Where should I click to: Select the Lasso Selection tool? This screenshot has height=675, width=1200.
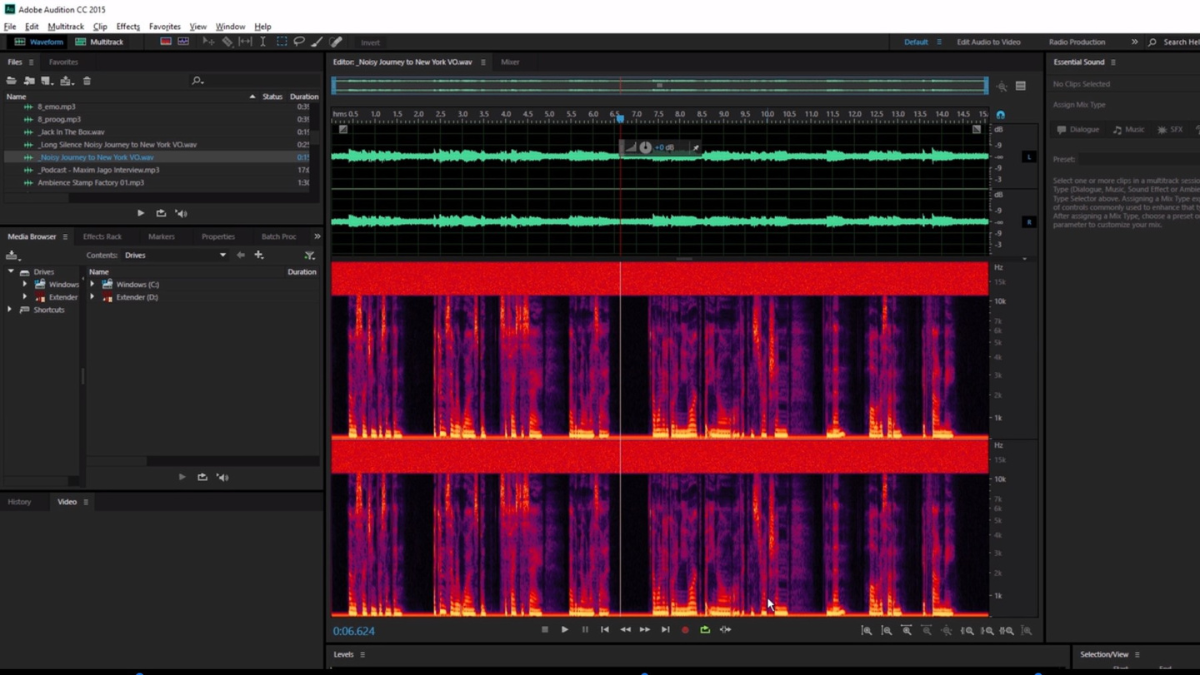point(298,42)
